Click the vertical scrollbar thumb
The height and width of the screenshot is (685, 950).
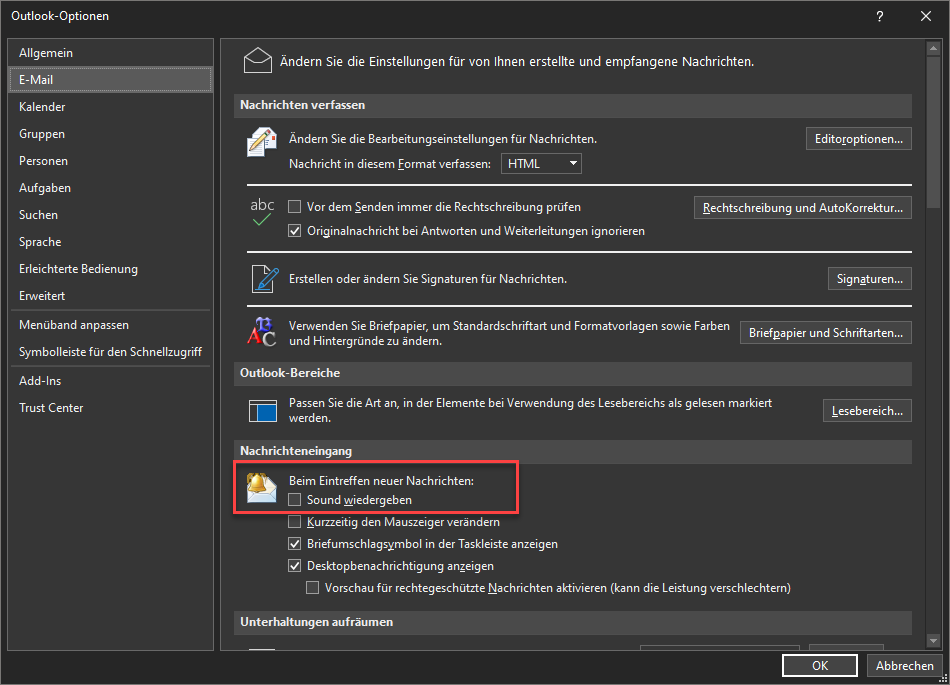tap(933, 132)
